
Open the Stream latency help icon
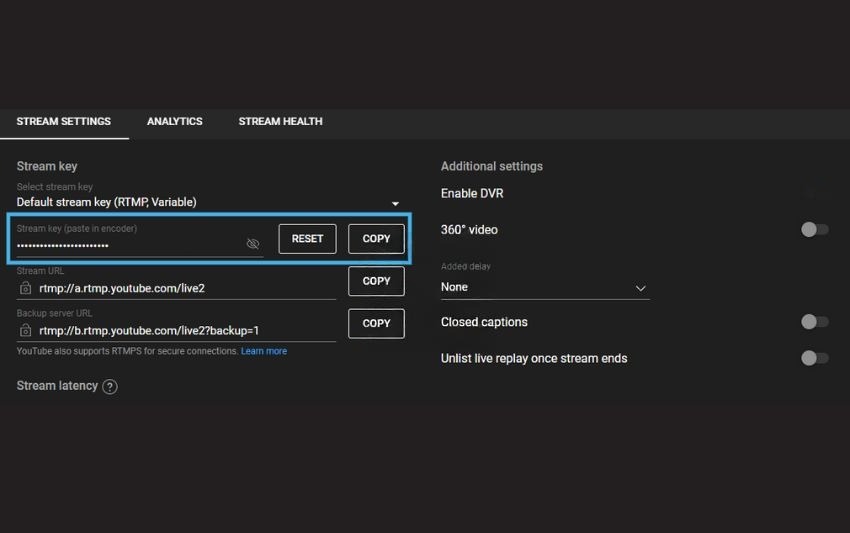pos(110,387)
